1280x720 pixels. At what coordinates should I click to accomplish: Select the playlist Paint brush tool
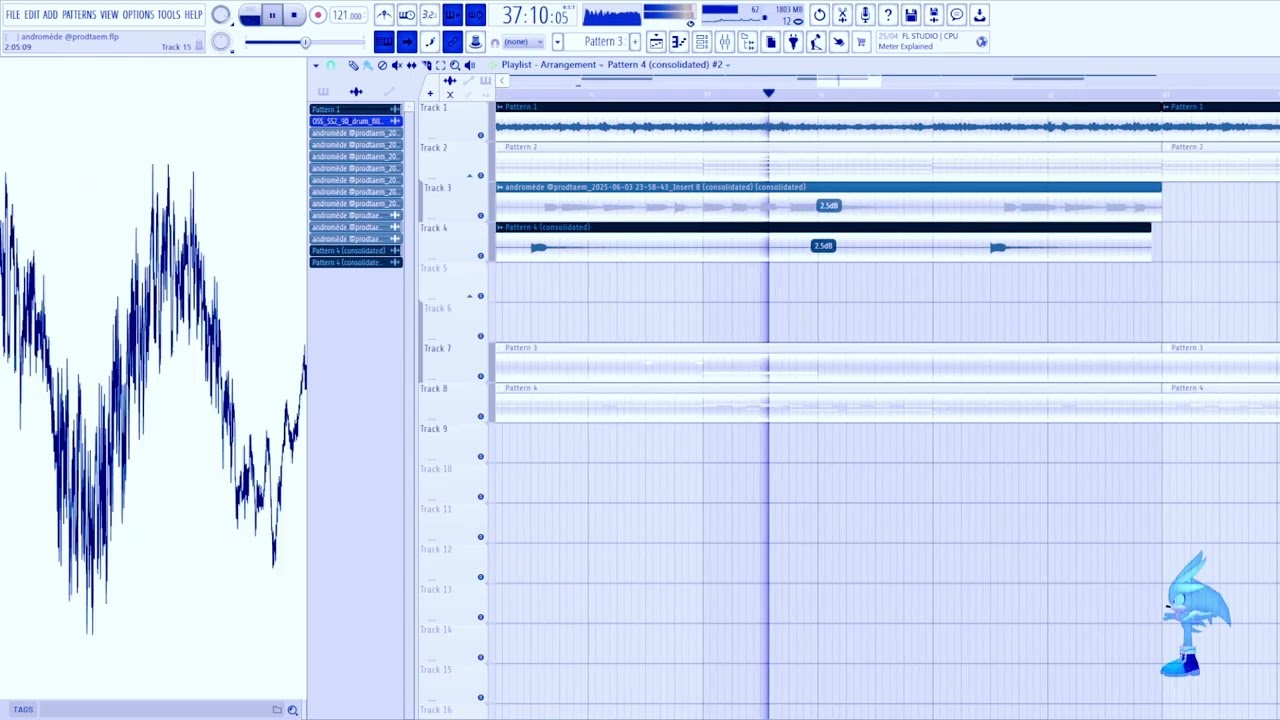tap(368, 65)
